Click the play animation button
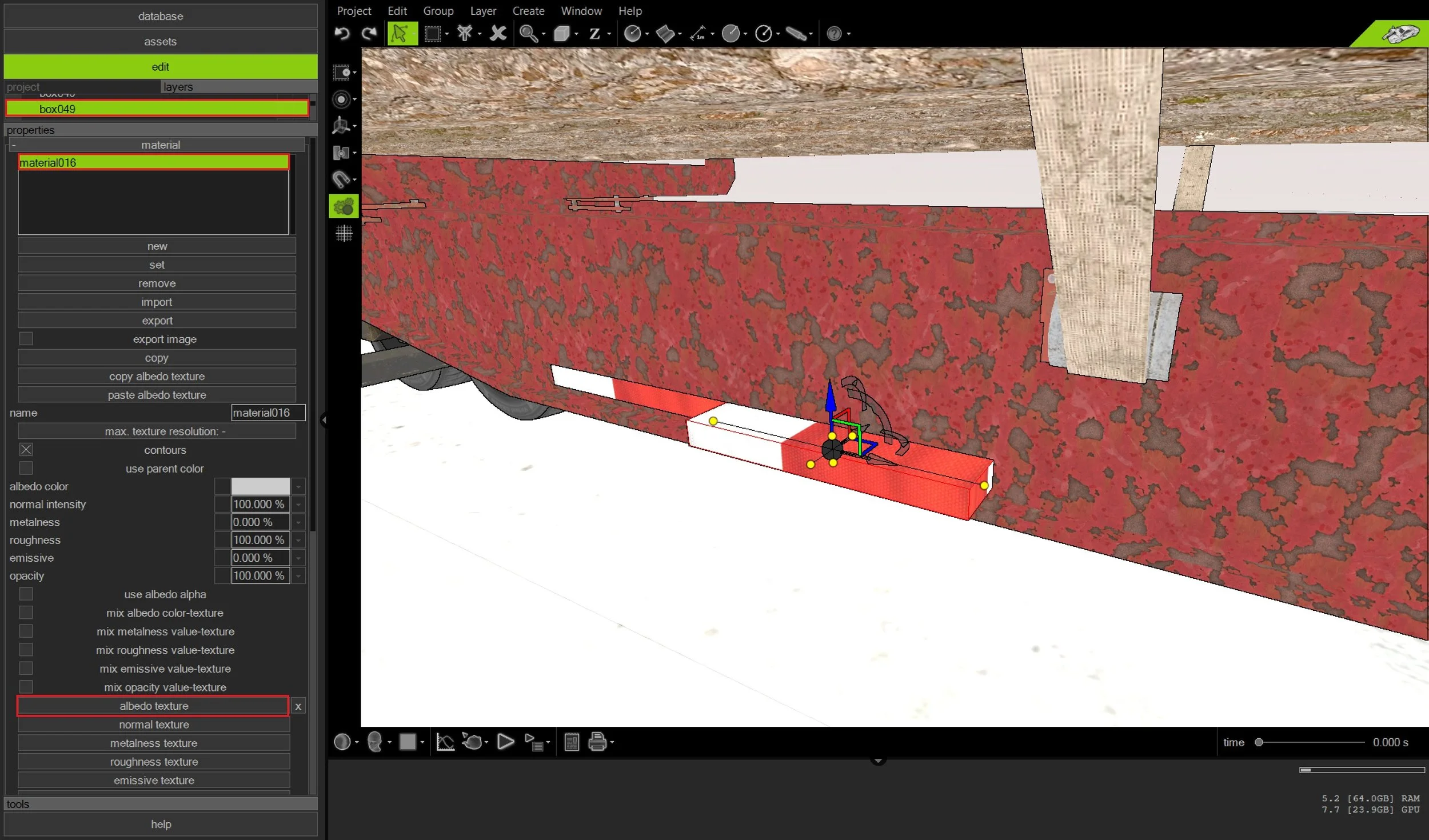The width and height of the screenshot is (1429, 840). (x=505, y=742)
